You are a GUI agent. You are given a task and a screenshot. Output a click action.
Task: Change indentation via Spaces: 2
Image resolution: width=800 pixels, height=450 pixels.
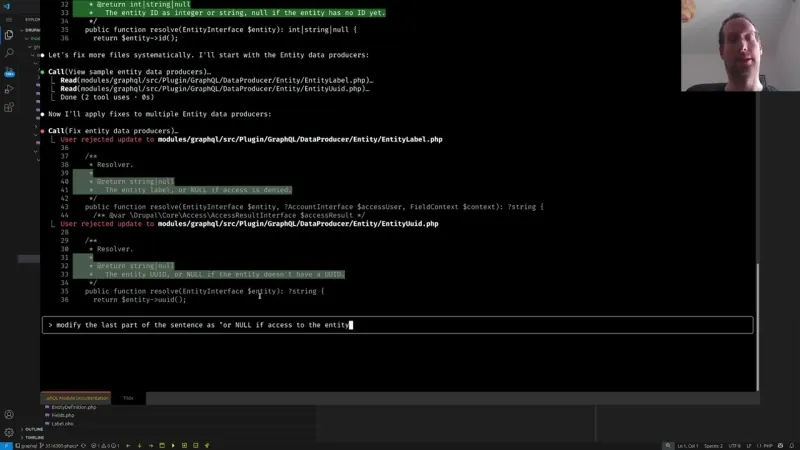click(713, 445)
